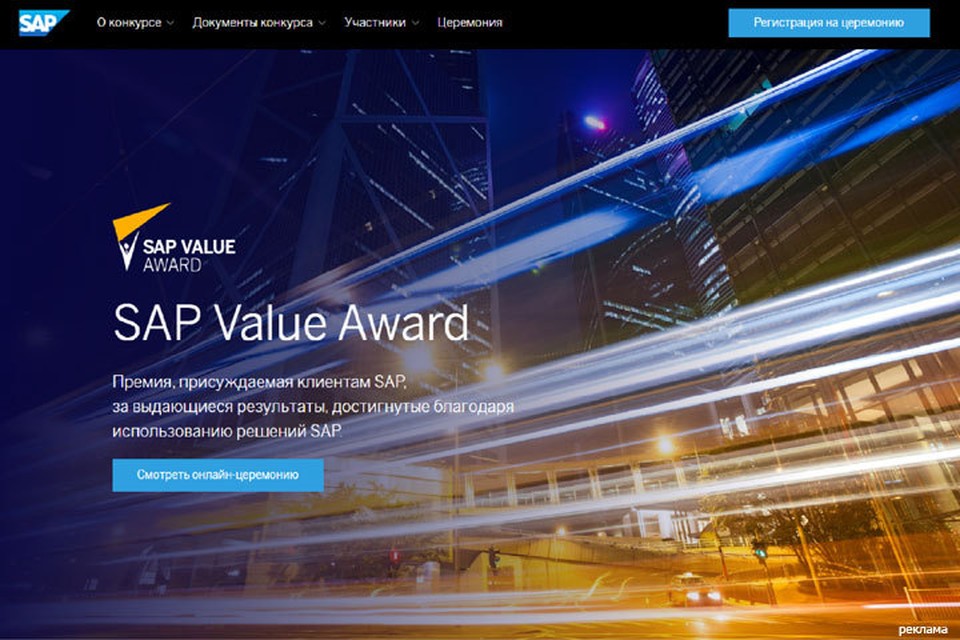Click the line «Премия, присуждаемая клиентам SAP,»

pyautogui.click(x=260, y=382)
